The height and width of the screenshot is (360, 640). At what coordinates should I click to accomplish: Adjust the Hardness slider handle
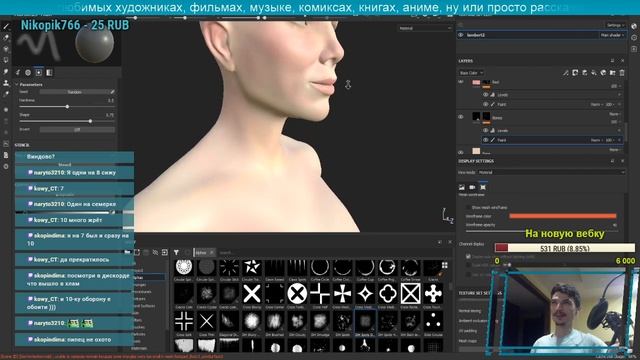(x=67, y=107)
